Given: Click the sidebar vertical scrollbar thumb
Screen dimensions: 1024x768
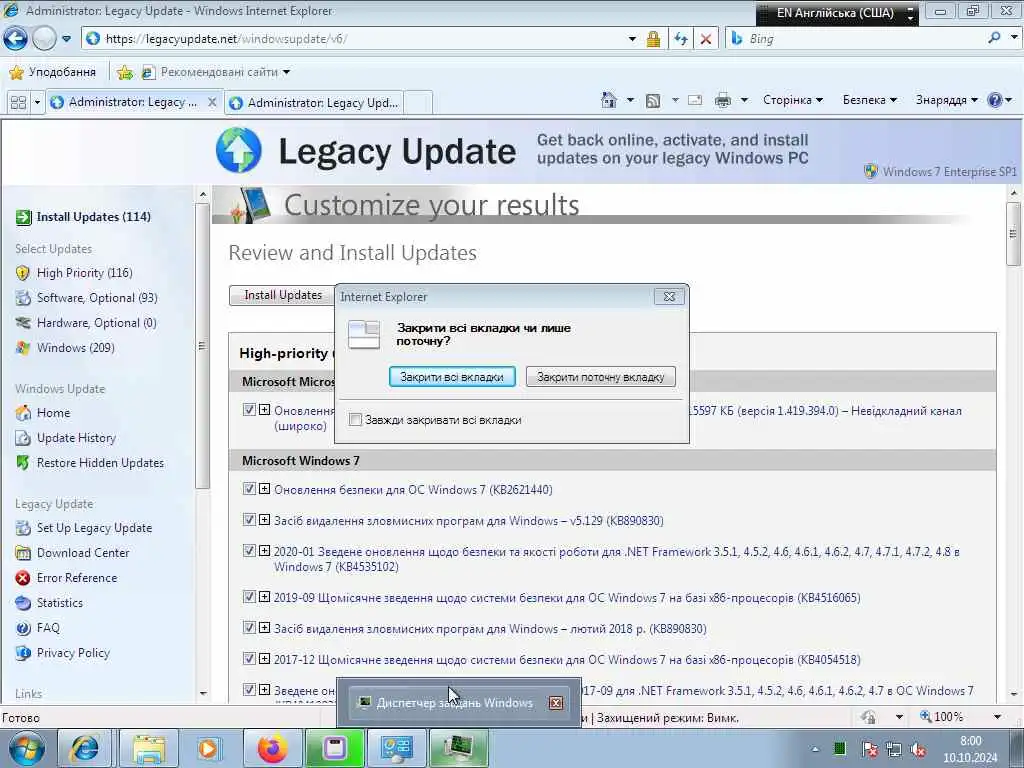Looking at the screenshot, I should tap(202, 345).
